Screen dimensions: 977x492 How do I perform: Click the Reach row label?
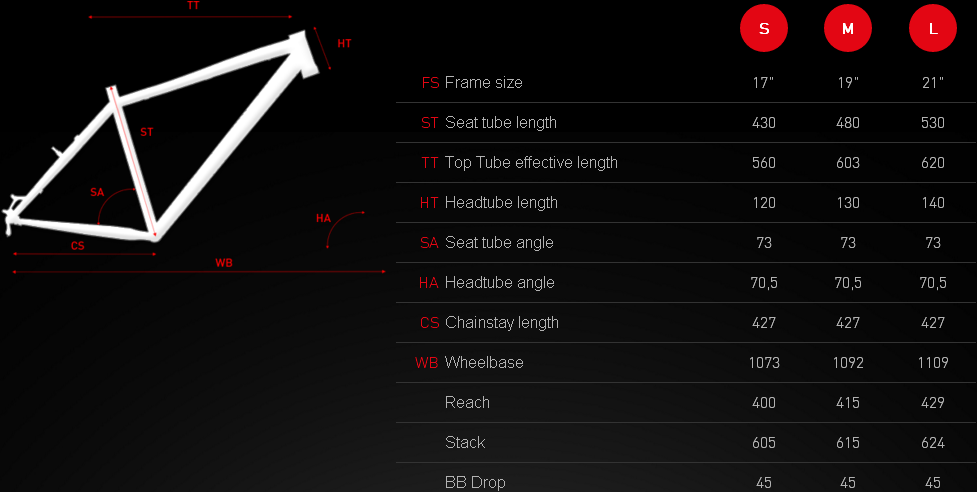(467, 402)
